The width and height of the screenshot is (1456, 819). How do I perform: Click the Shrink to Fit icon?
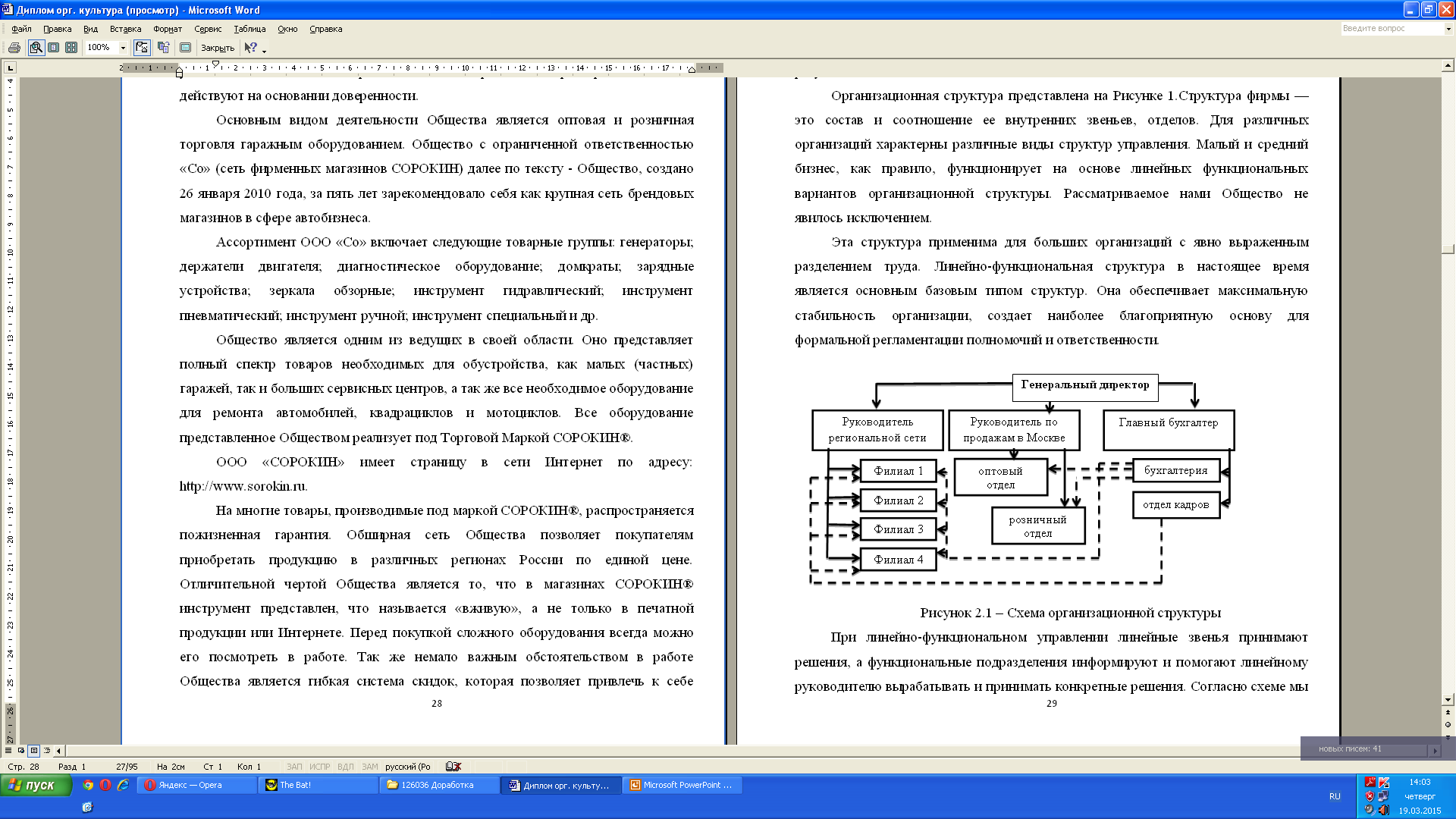[x=163, y=48]
